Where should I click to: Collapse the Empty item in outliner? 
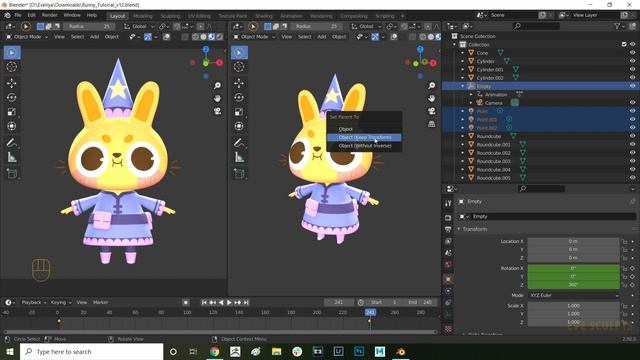pyautogui.click(x=462, y=86)
